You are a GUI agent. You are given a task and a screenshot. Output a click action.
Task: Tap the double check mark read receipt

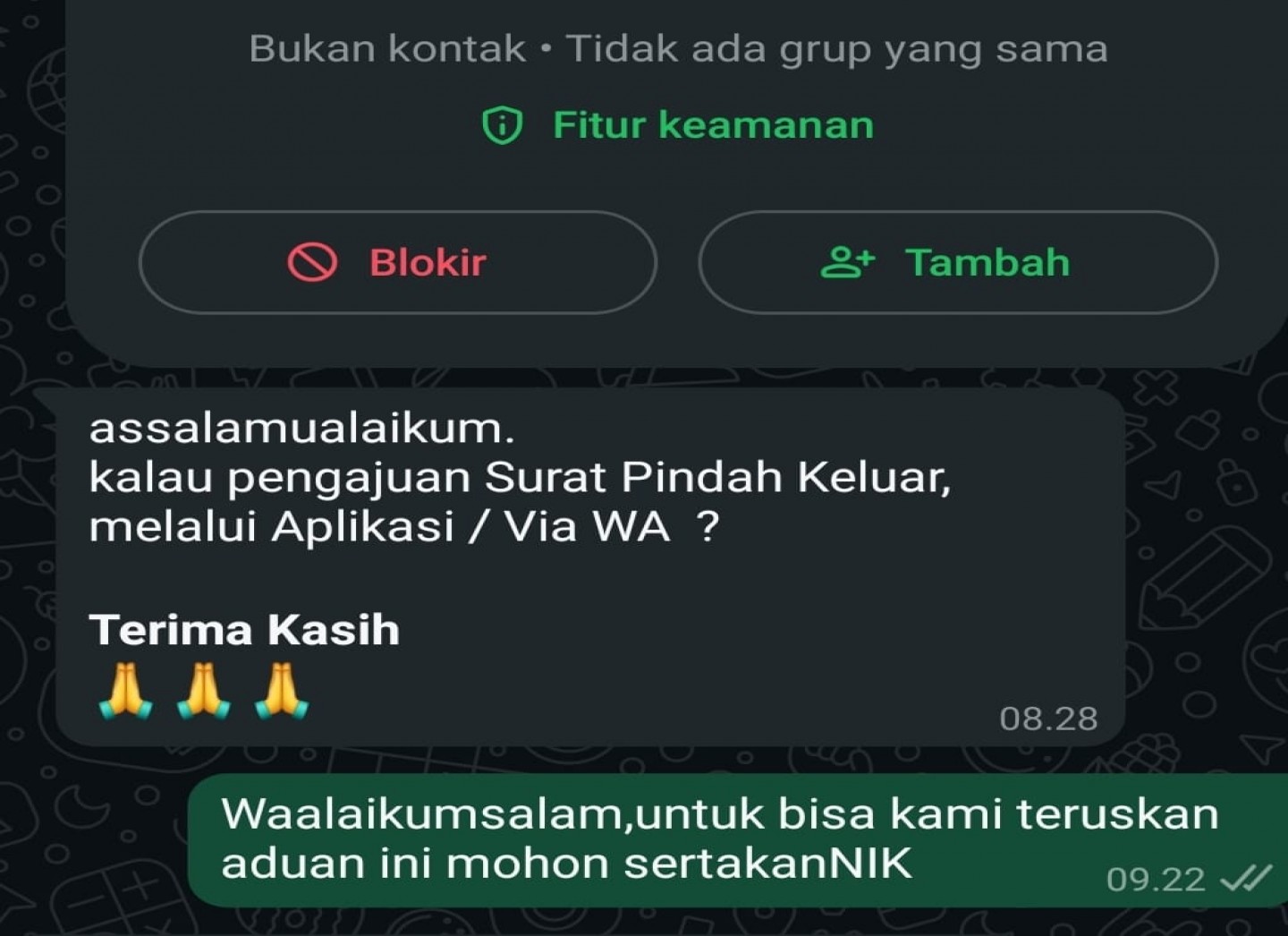click(1245, 879)
